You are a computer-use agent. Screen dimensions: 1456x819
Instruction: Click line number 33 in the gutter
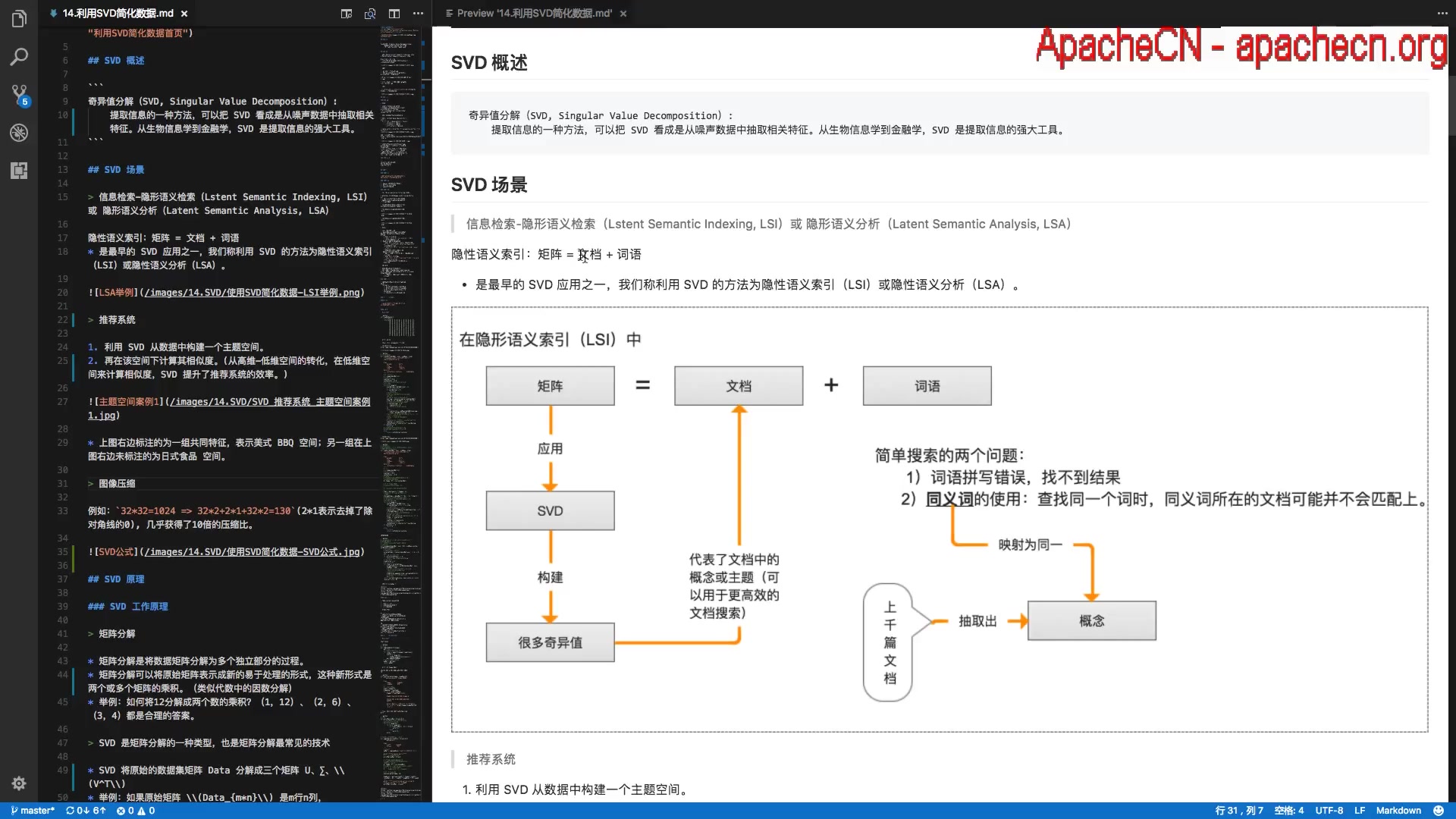pos(62,511)
